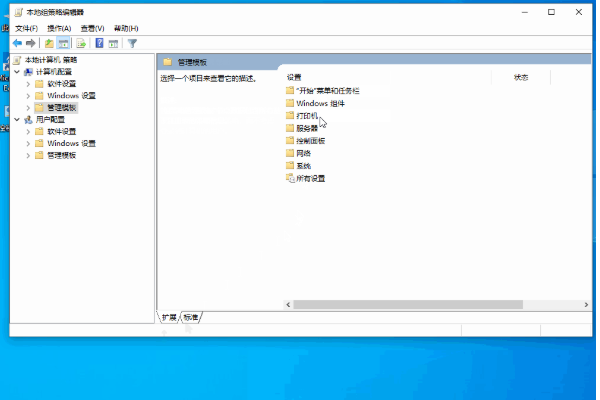The image size is (600, 400).
Task: Expand 管理模板 under 用户配置
Action: tap(28, 155)
